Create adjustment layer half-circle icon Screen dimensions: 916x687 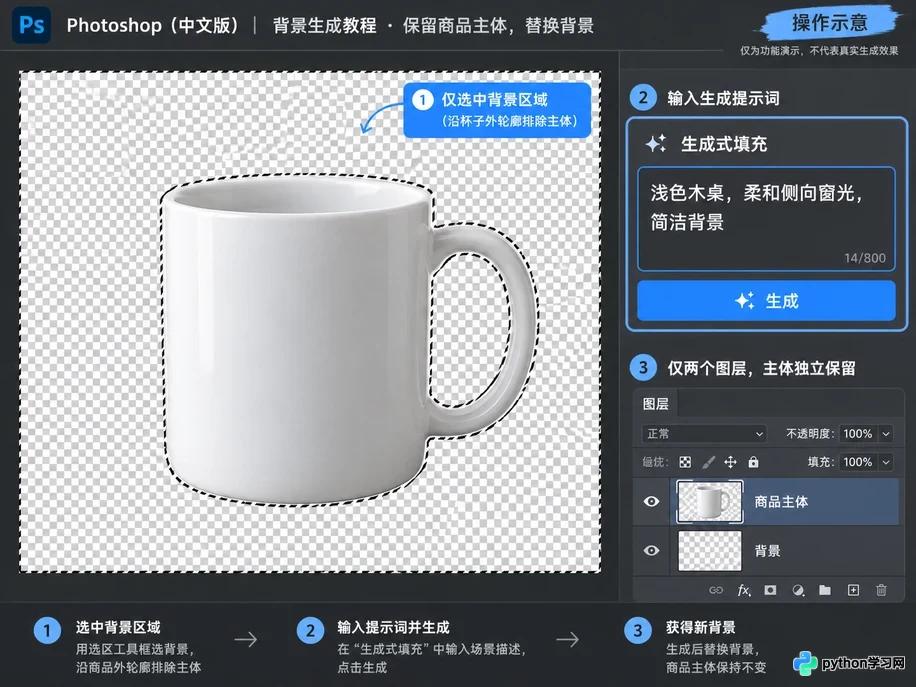798,590
